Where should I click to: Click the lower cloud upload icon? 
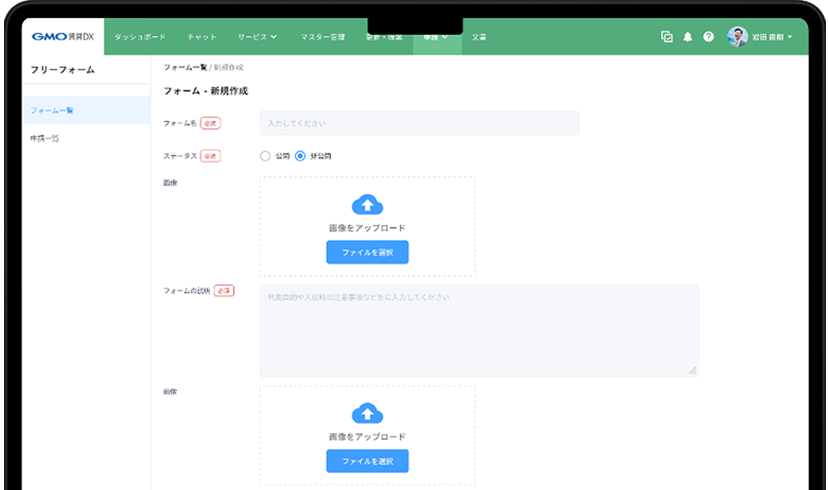367,413
